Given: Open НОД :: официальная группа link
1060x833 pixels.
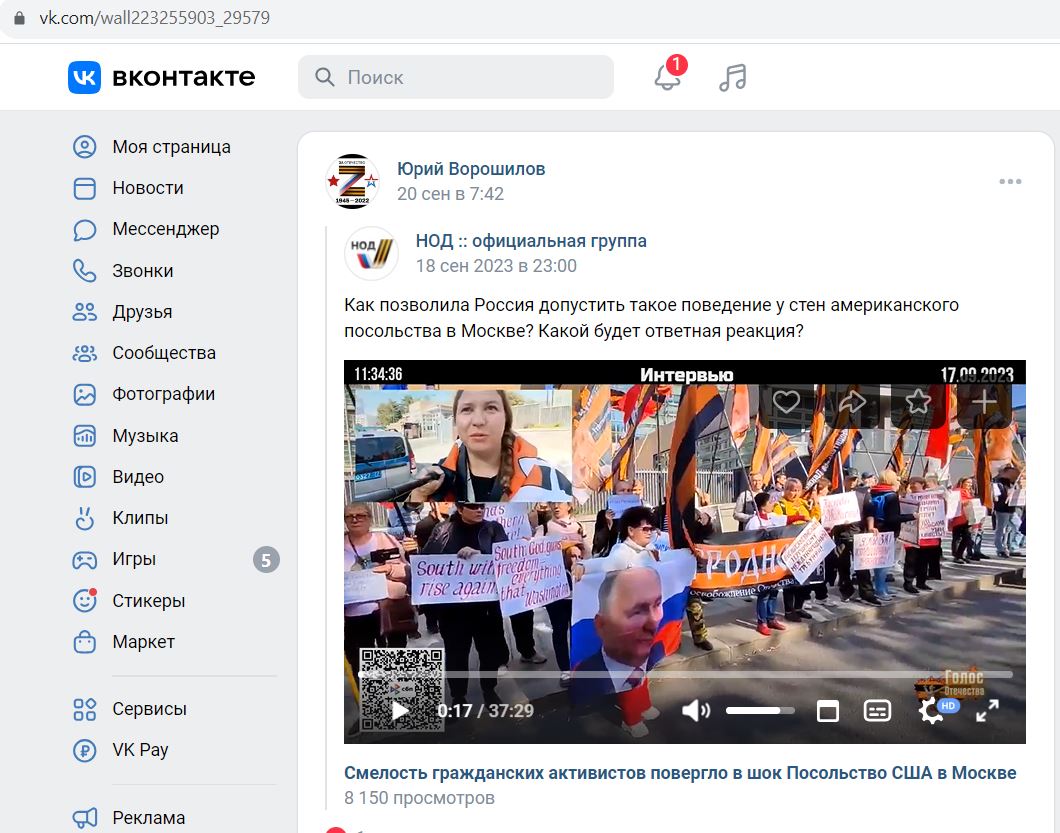Looking at the screenshot, I should pos(531,241).
